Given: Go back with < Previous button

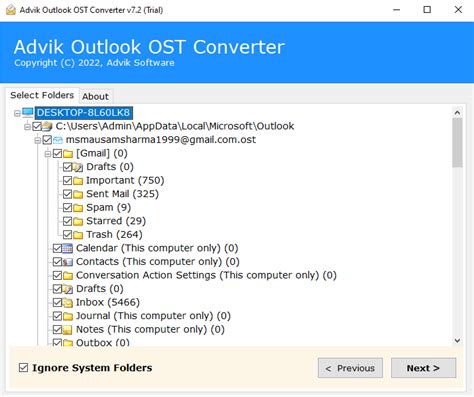Looking at the screenshot, I should pos(350,368).
